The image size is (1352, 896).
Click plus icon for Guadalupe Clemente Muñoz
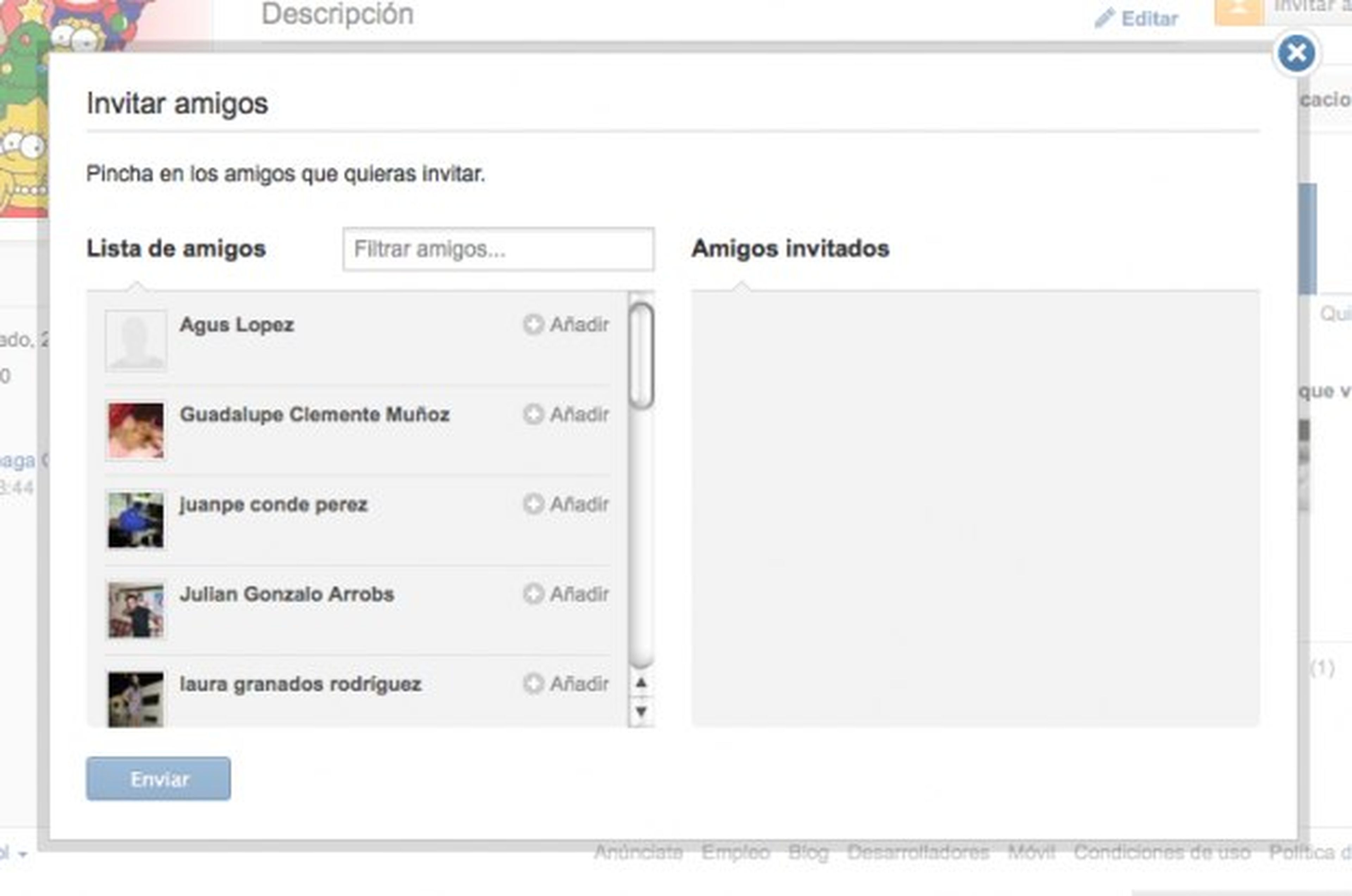[533, 414]
